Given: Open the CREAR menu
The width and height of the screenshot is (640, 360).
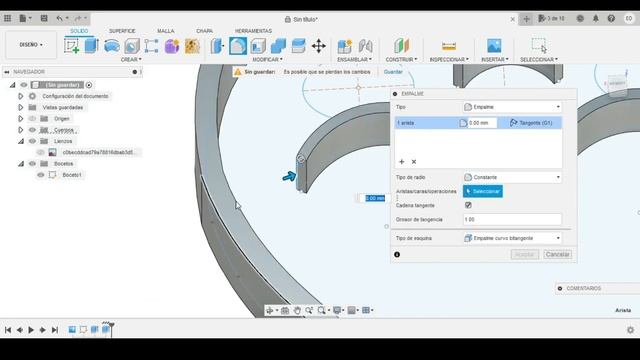Looking at the screenshot, I should (x=131, y=60).
